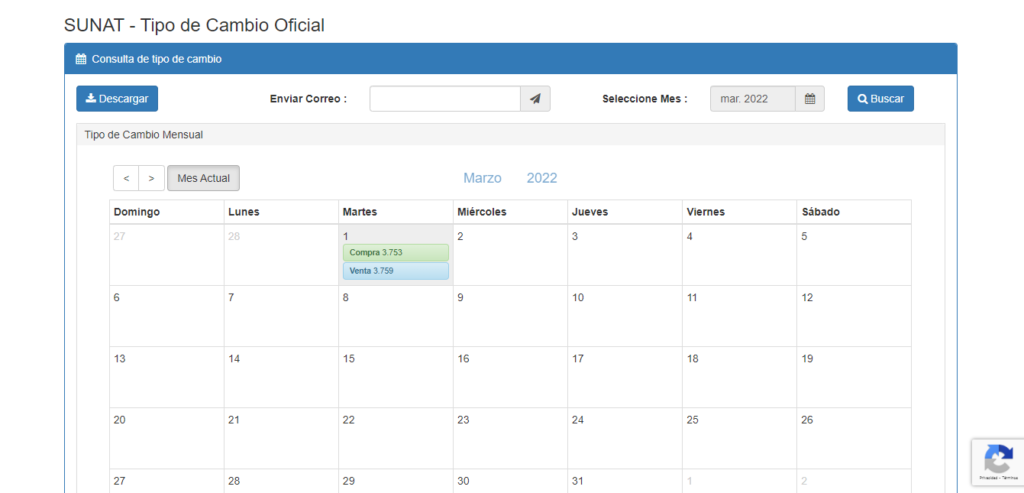Select day 29 in the calendar
This screenshot has height=493, width=1024.
(396, 481)
